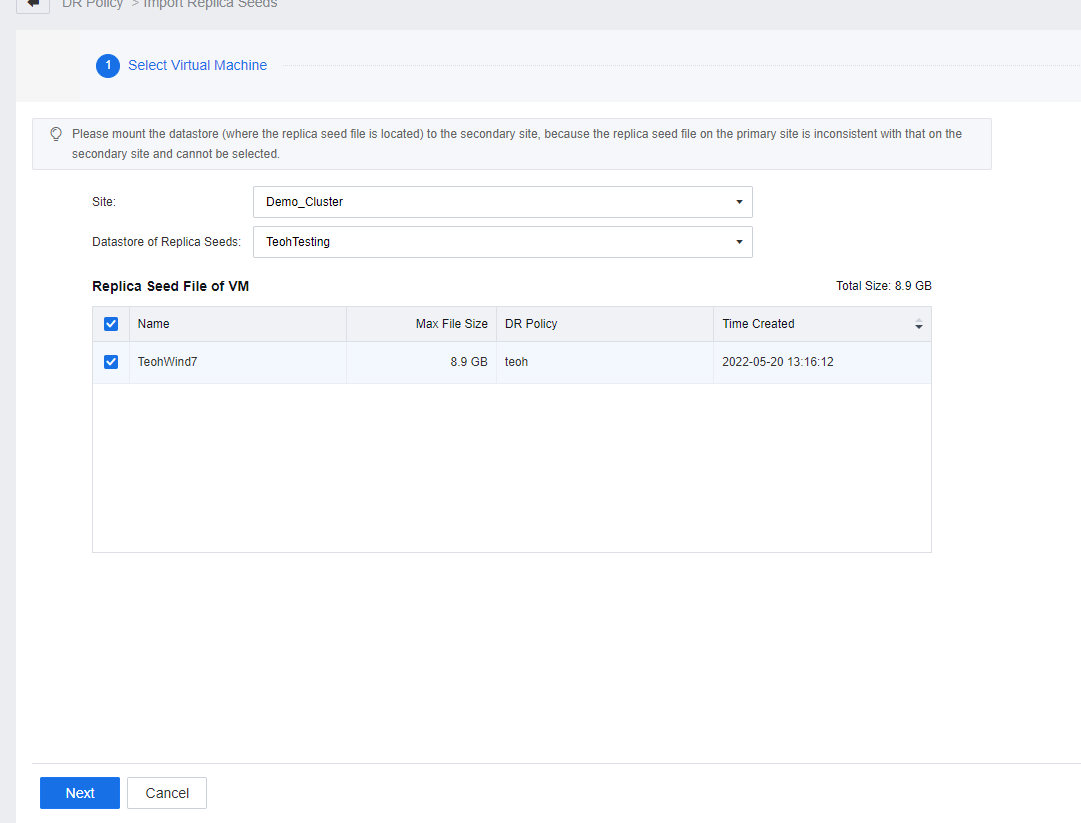Uncheck the TeohWind7 row checkbox
Viewport: 1081px width, 823px height.
point(111,362)
